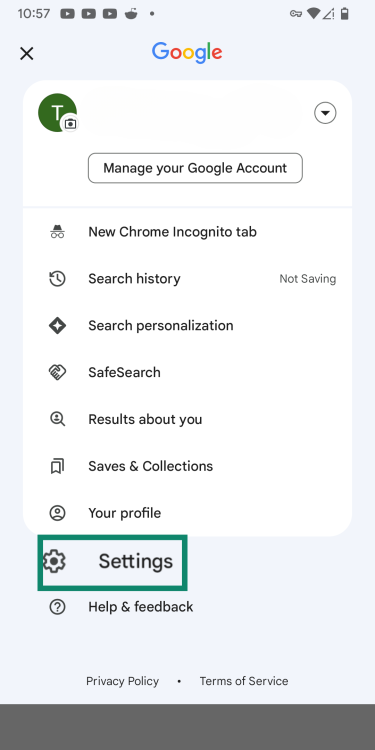Screen dimensions: 375x750
Task: Click the Help question mark icon
Action: tap(57, 607)
